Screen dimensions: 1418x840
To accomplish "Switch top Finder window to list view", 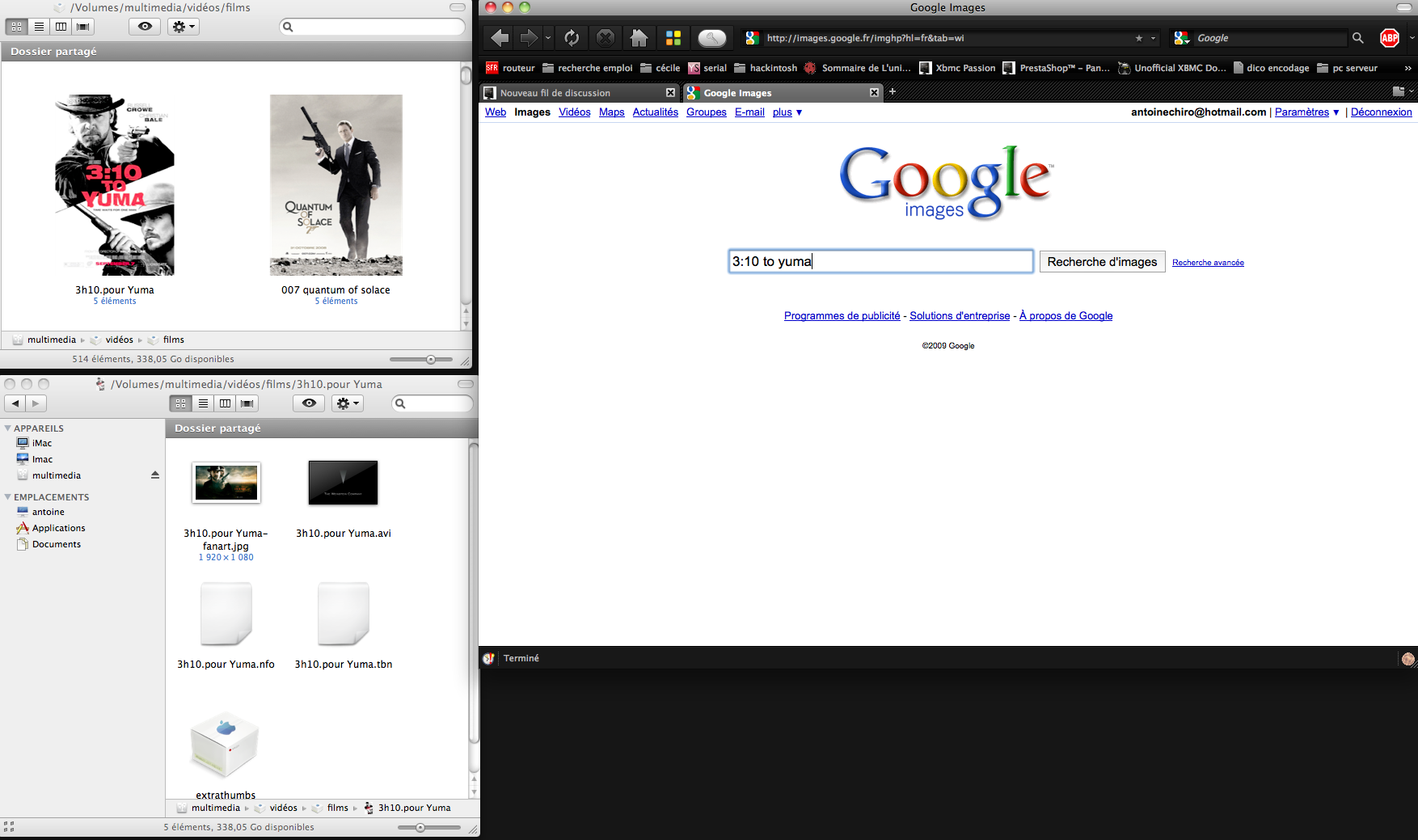I will pos(39,27).
